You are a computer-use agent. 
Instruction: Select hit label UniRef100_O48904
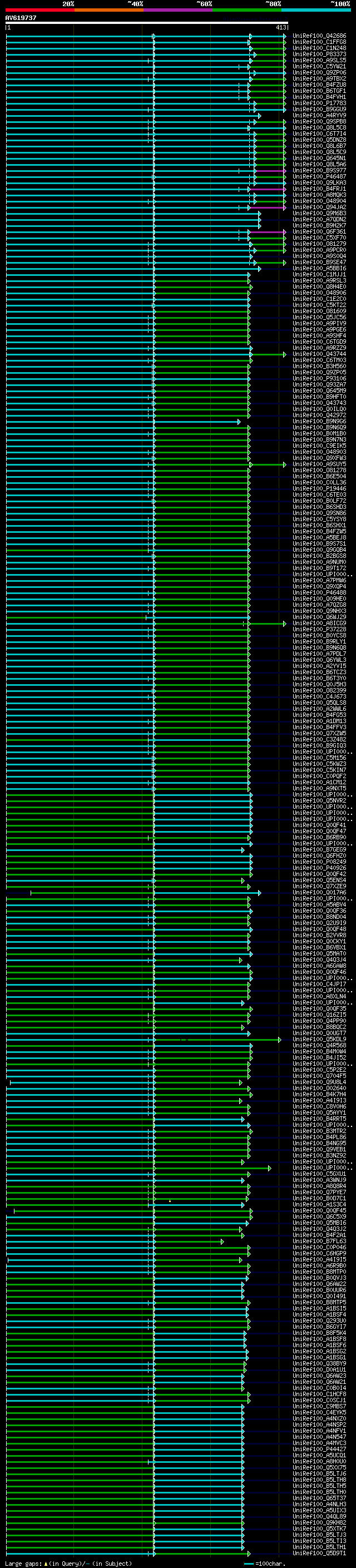pos(319,201)
